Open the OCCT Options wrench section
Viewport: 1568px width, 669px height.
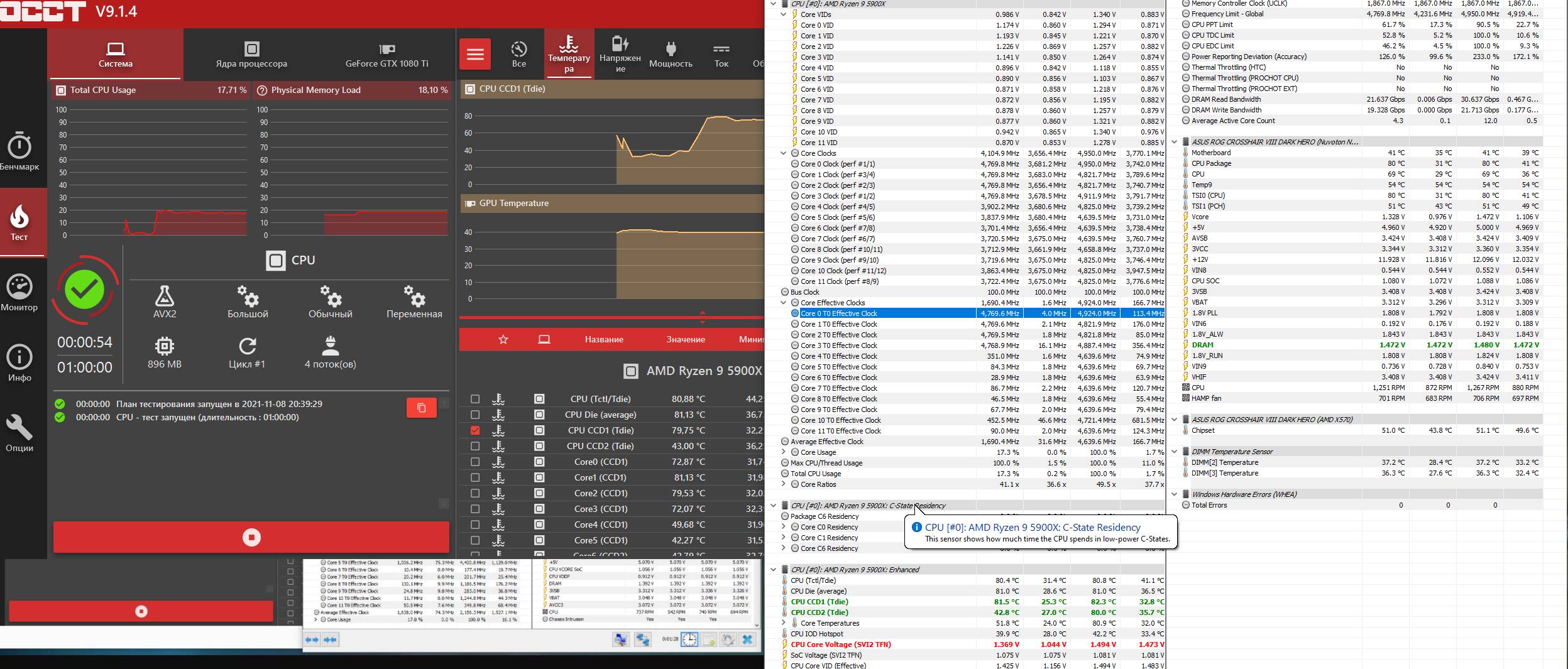pyautogui.click(x=19, y=433)
